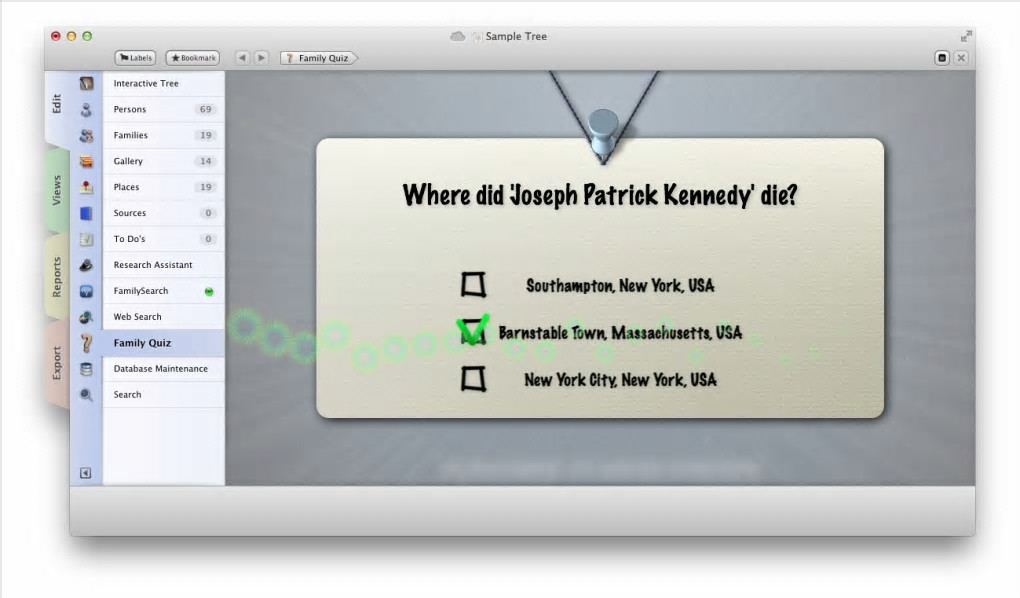Click the Web Search globe icon
The width and height of the screenshot is (1020, 598).
(86, 317)
